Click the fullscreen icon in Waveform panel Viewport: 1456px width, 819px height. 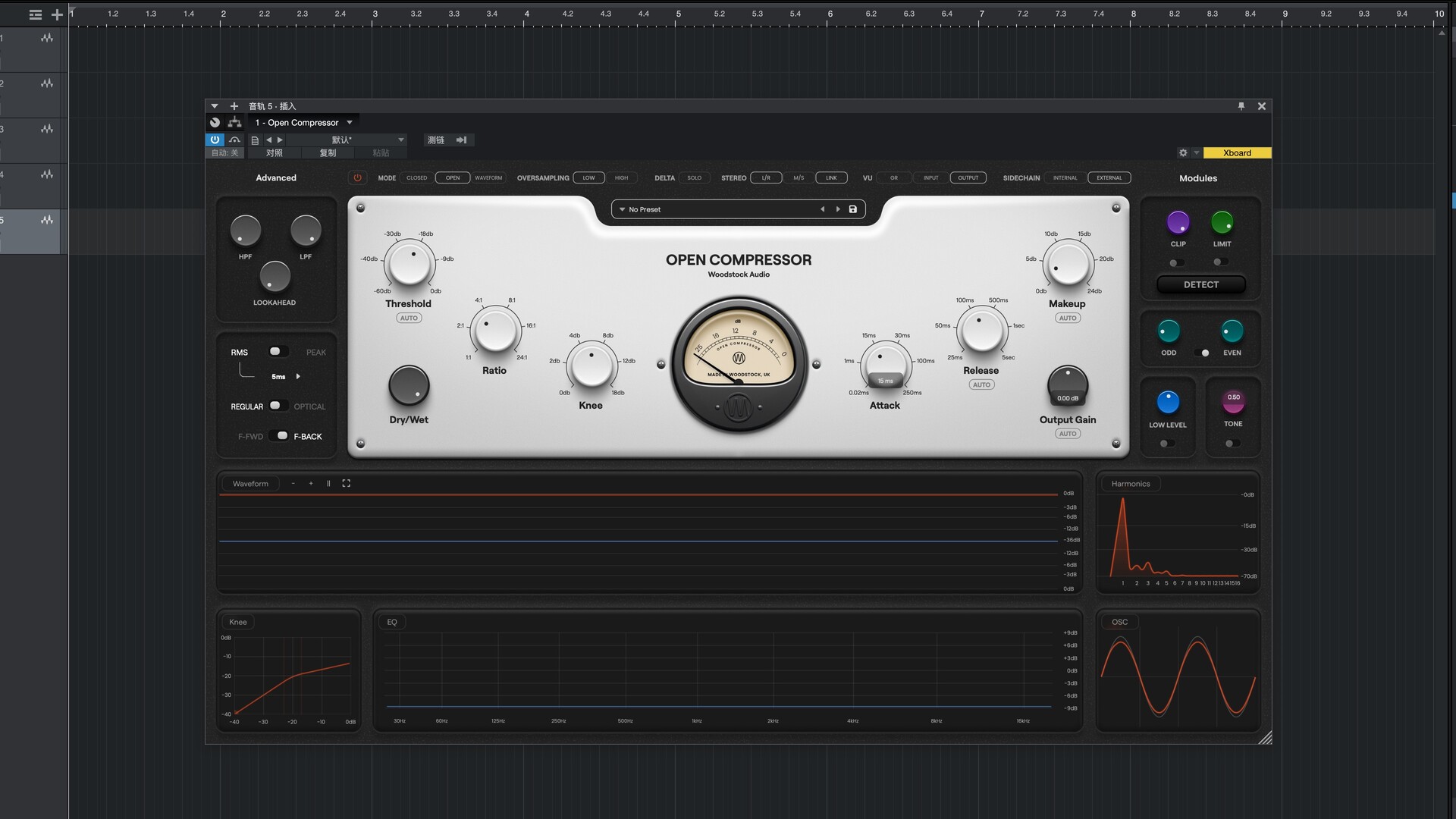coord(347,483)
